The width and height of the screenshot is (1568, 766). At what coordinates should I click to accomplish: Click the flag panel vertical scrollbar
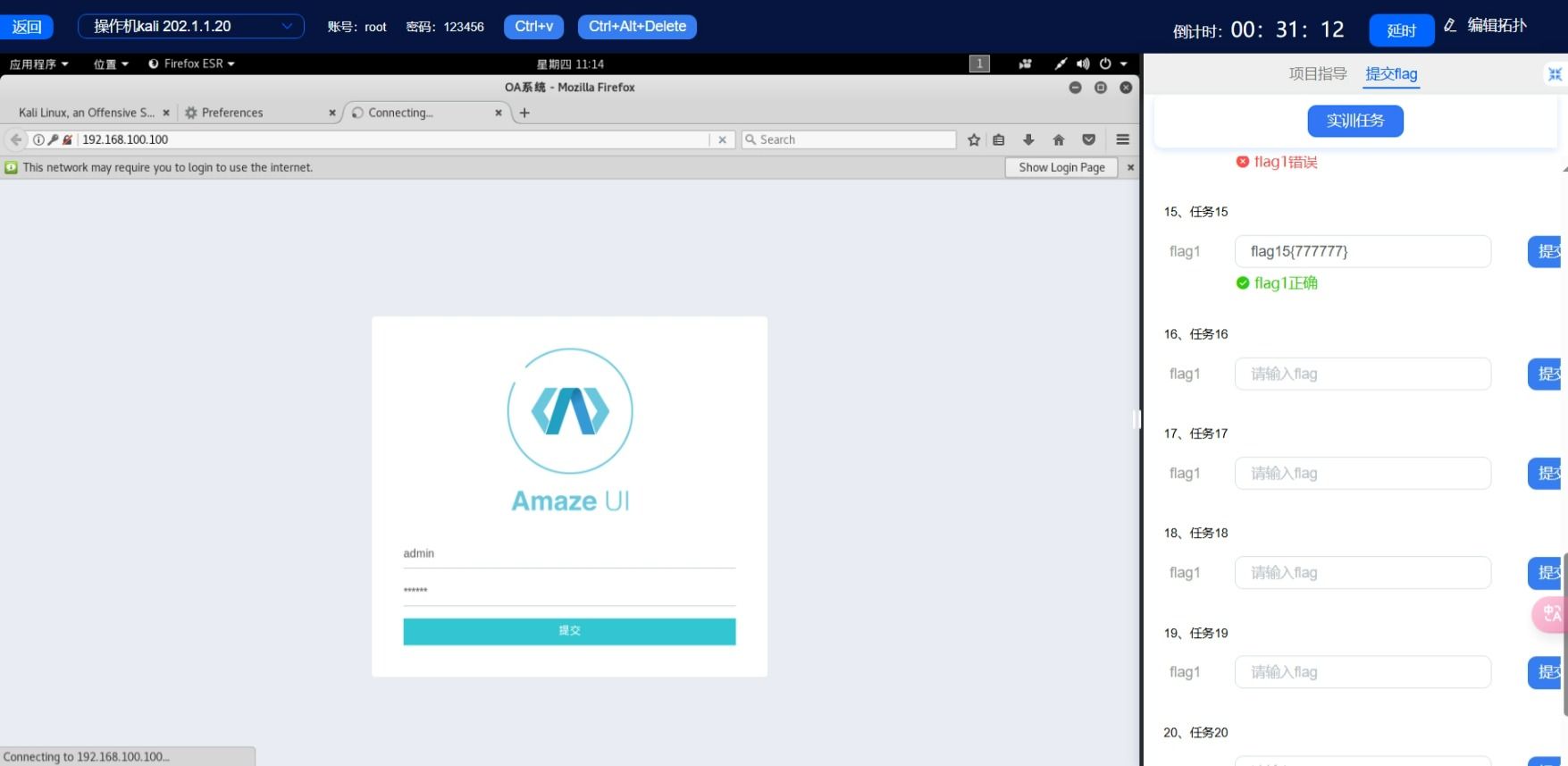pos(1565,635)
